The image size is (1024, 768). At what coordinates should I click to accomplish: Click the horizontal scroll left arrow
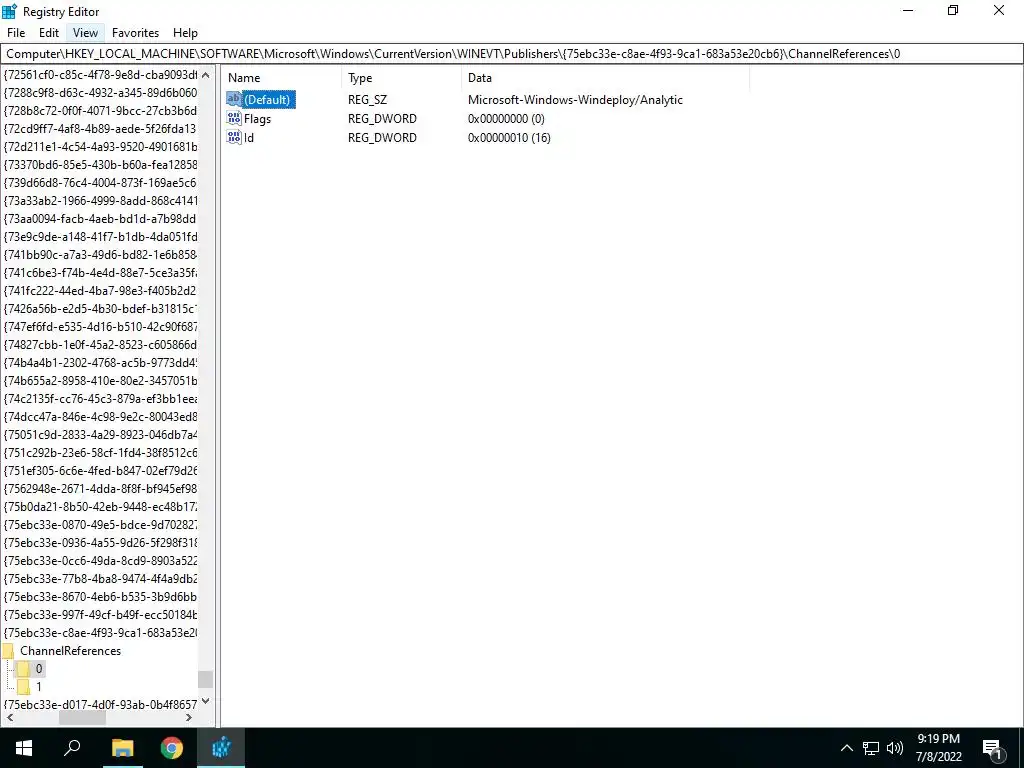click(x=9, y=717)
